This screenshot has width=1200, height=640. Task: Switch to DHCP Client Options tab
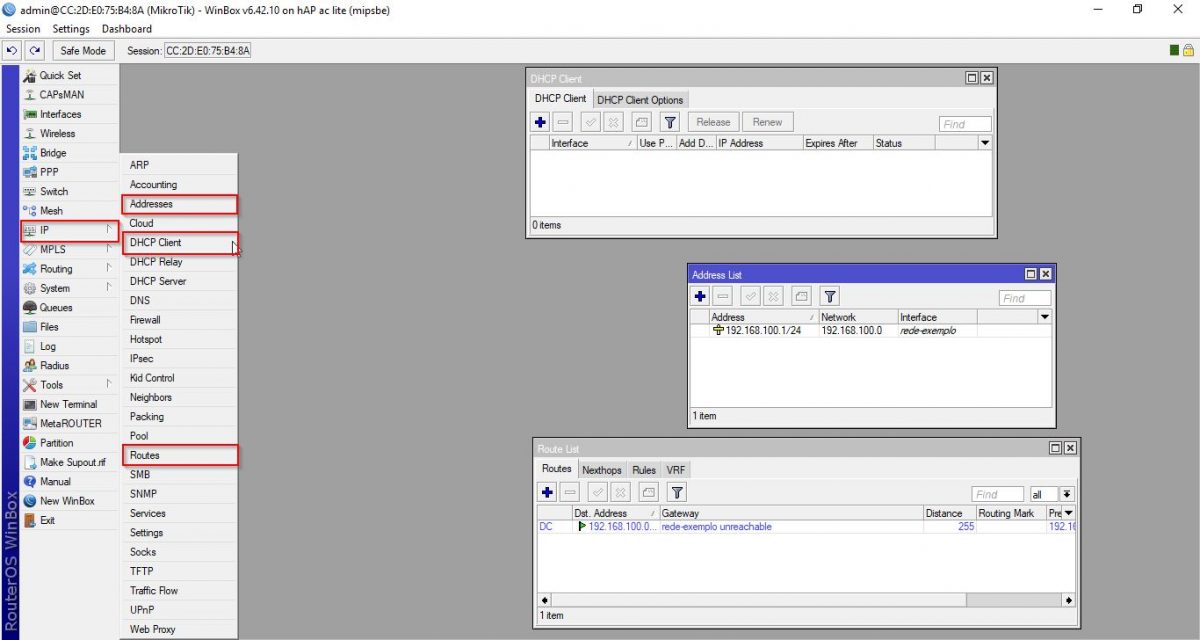click(641, 99)
